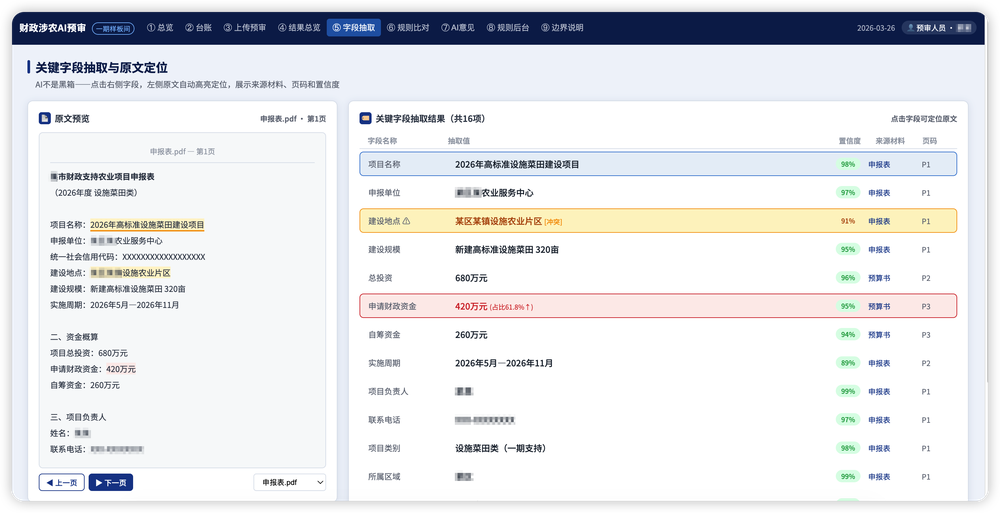The image size is (1000, 513).
Task: Open 预算书 source link in 申请财政资金 row
Action: (x=879, y=306)
